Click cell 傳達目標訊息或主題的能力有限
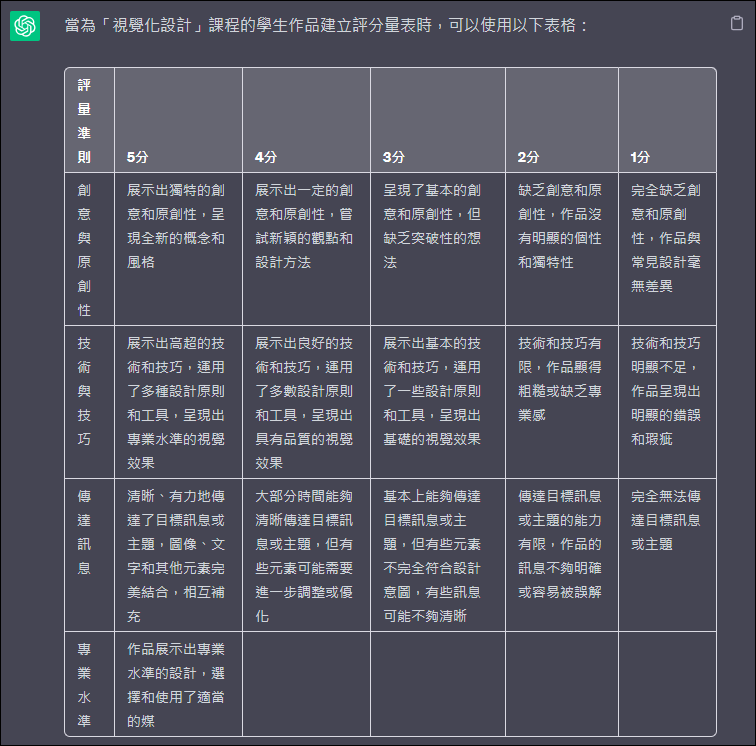This screenshot has width=756, height=746. coord(562,555)
